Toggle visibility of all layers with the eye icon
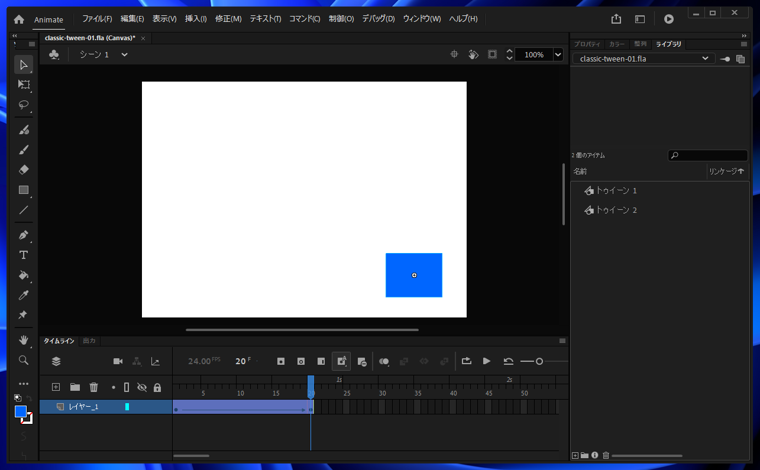 pos(142,388)
